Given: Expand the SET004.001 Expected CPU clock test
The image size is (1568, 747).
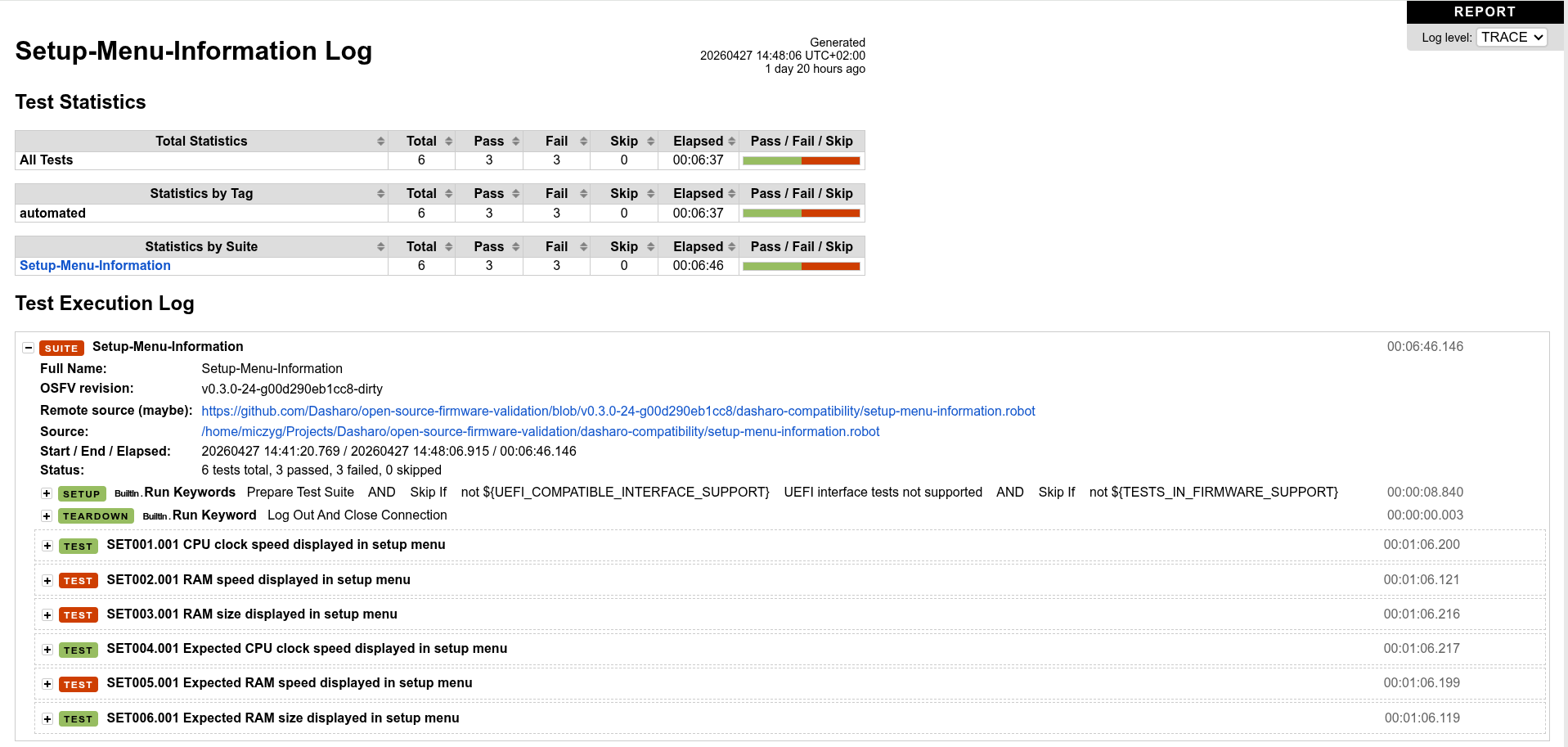Looking at the screenshot, I should pyautogui.click(x=47, y=650).
